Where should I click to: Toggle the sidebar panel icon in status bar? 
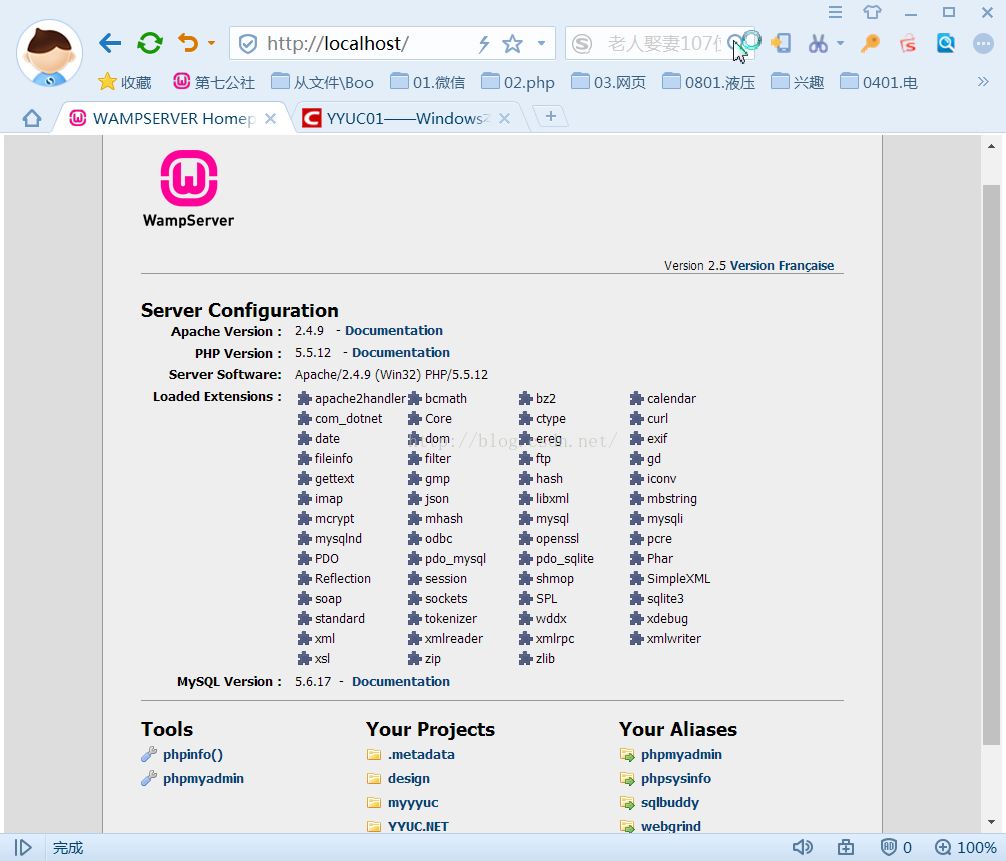click(23, 848)
